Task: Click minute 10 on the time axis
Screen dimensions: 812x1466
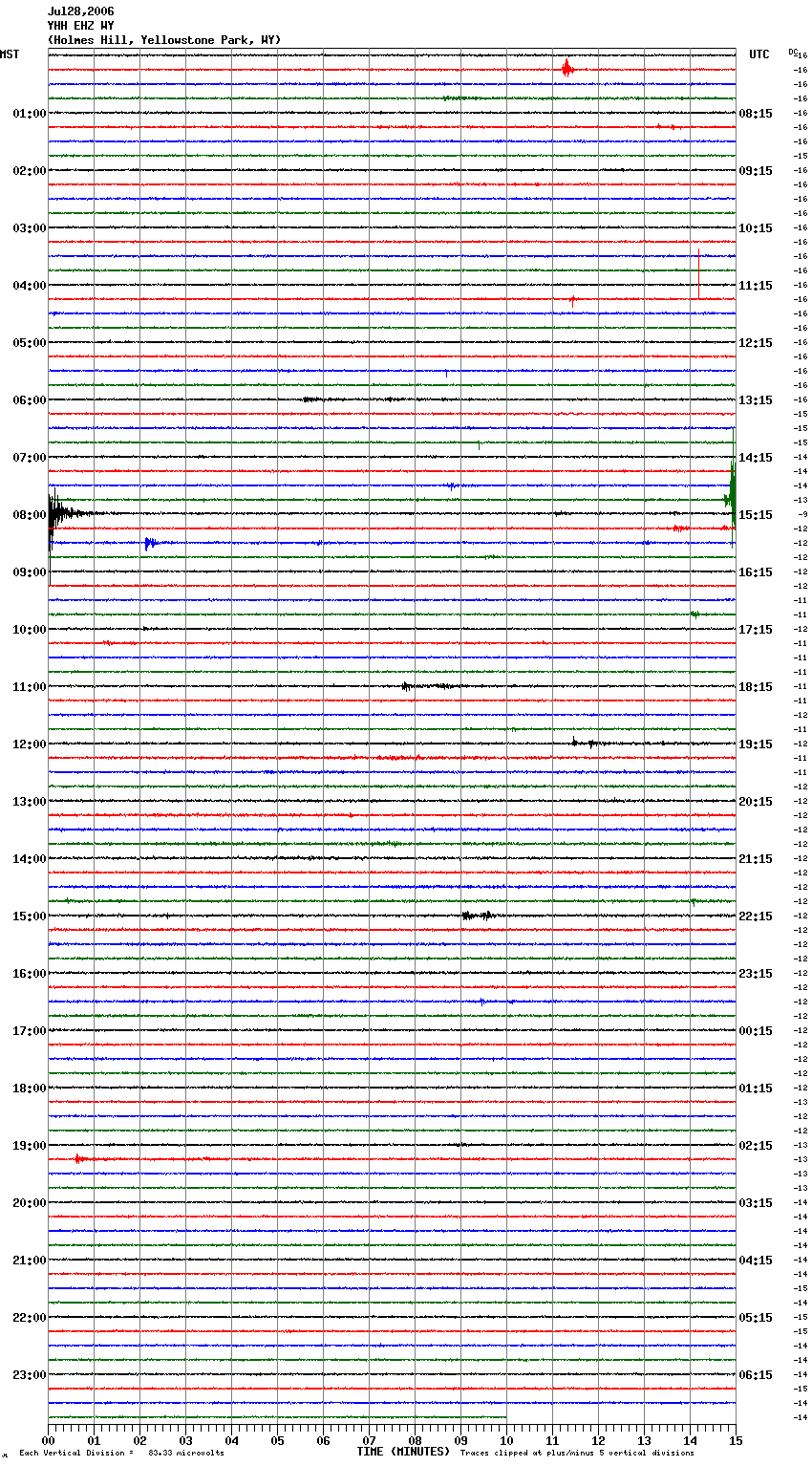Action: pos(506,1440)
